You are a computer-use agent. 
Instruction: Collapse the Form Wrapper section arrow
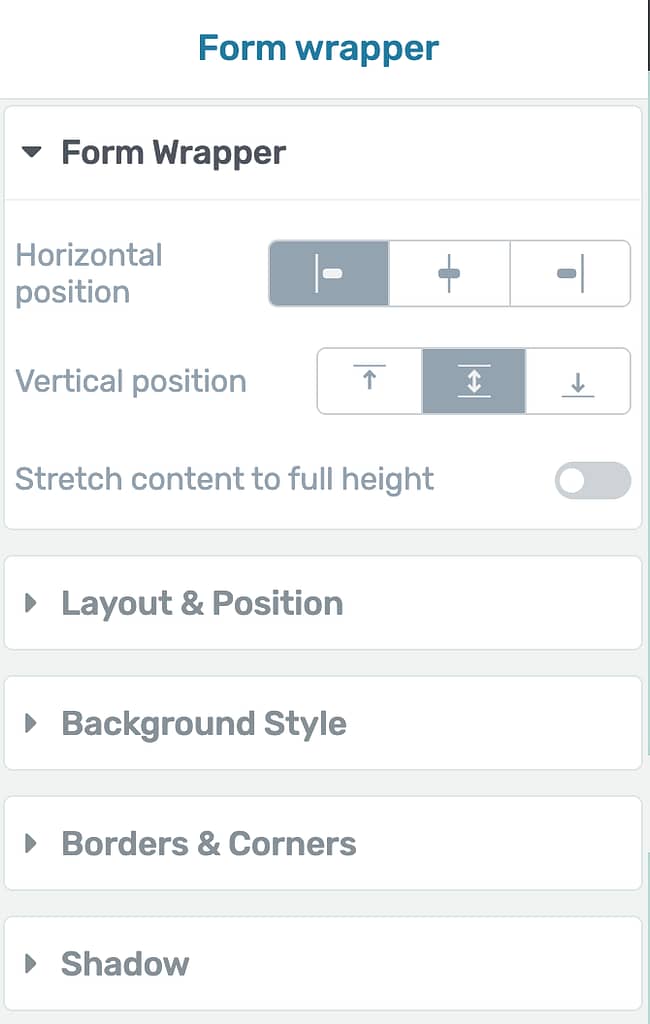pyautogui.click(x=31, y=153)
